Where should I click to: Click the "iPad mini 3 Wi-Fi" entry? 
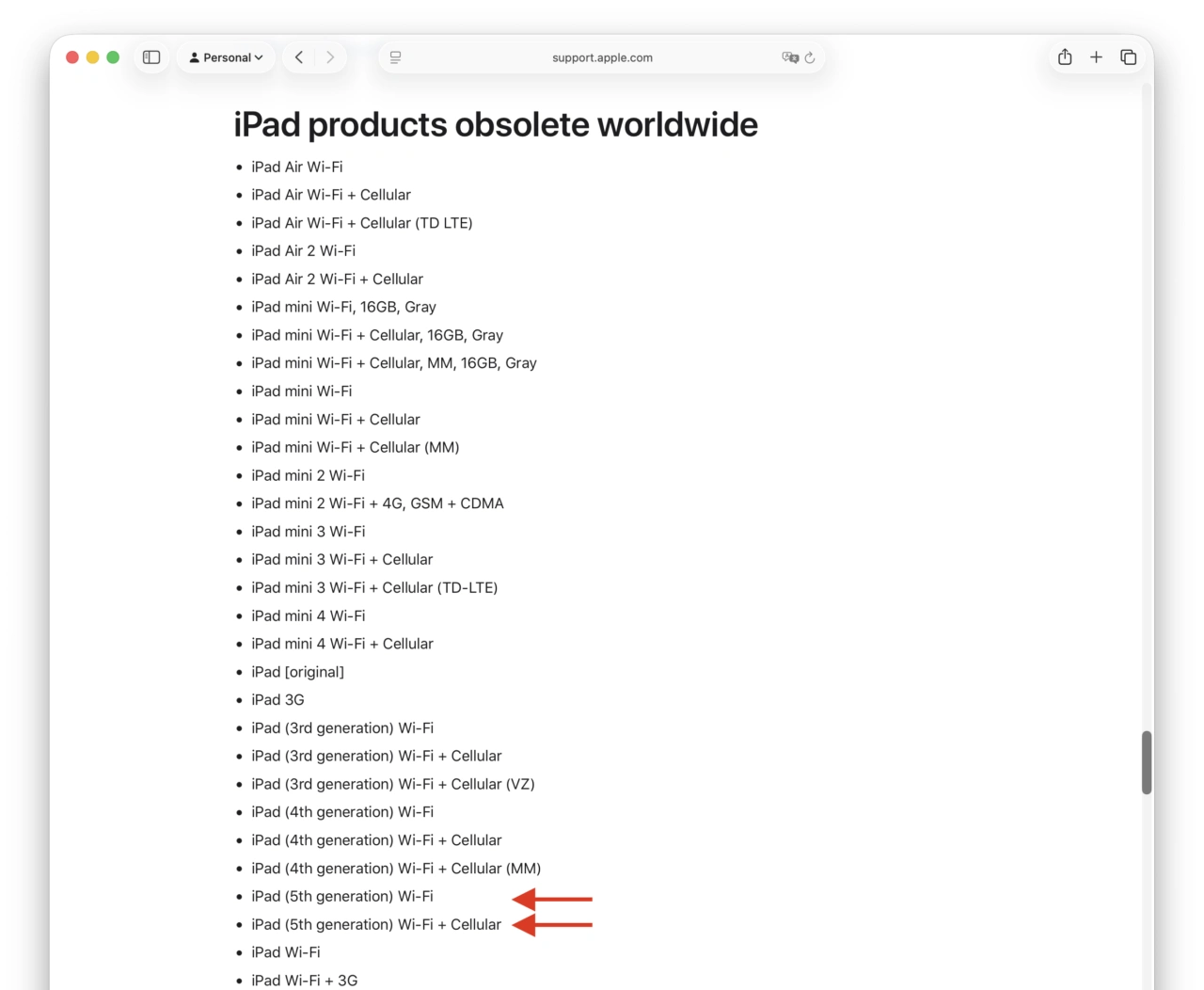coord(309,532)
